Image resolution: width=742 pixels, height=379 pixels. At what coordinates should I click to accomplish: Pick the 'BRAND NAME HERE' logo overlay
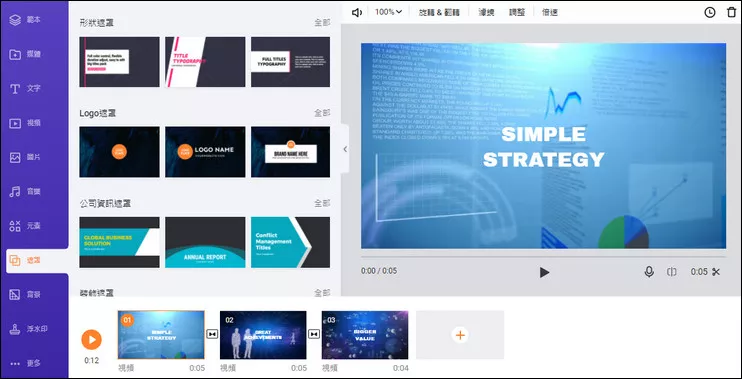pos(290,152)
